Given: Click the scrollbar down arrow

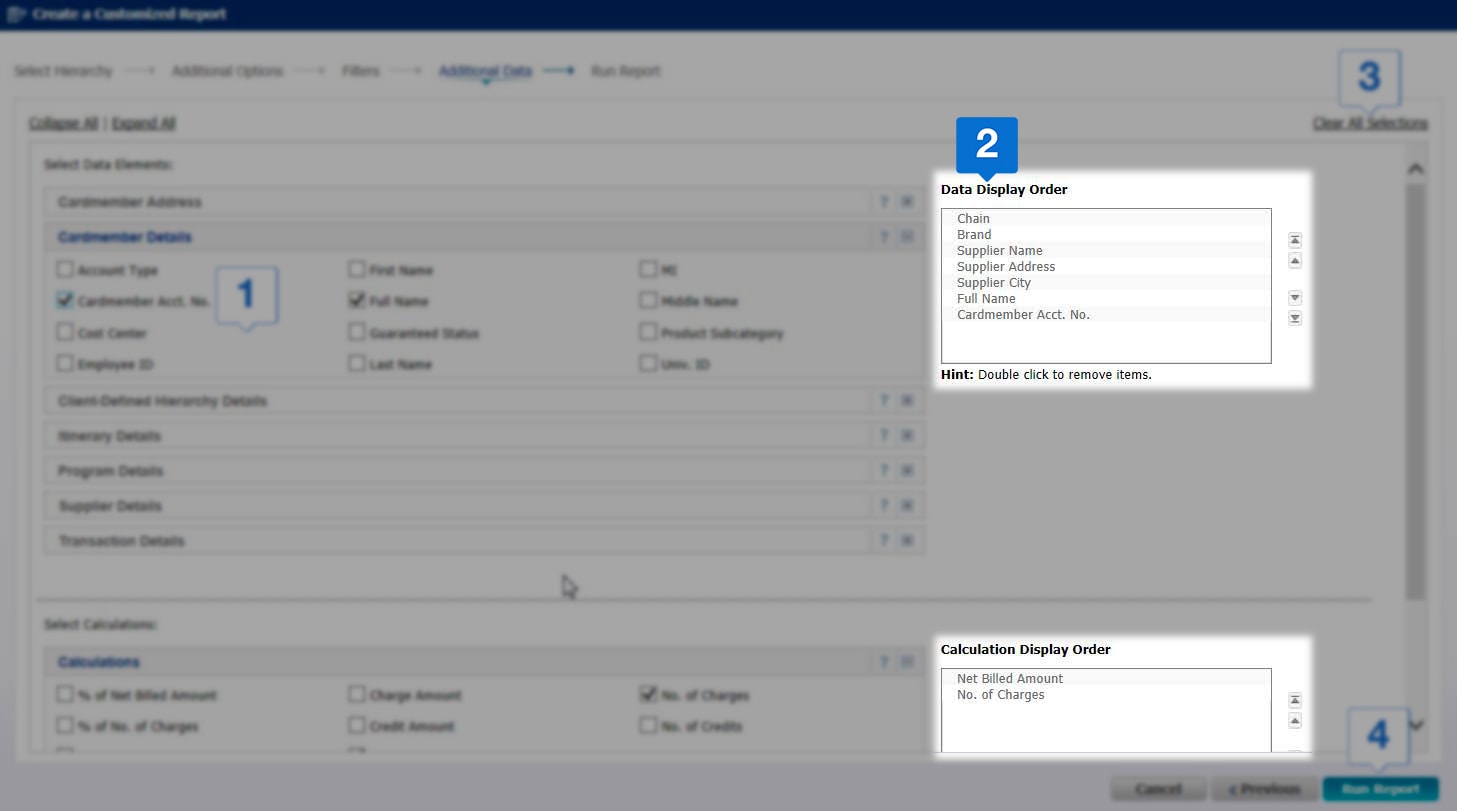Looking at the screenshot, I should click(1416, 725).
